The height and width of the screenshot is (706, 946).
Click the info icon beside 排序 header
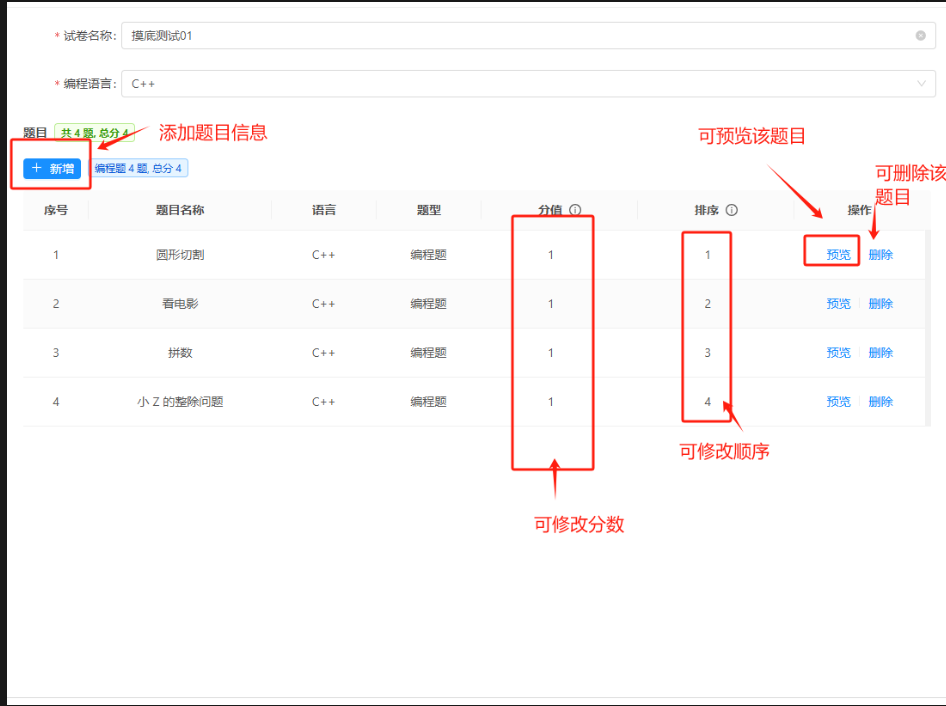tap(732, 211)
